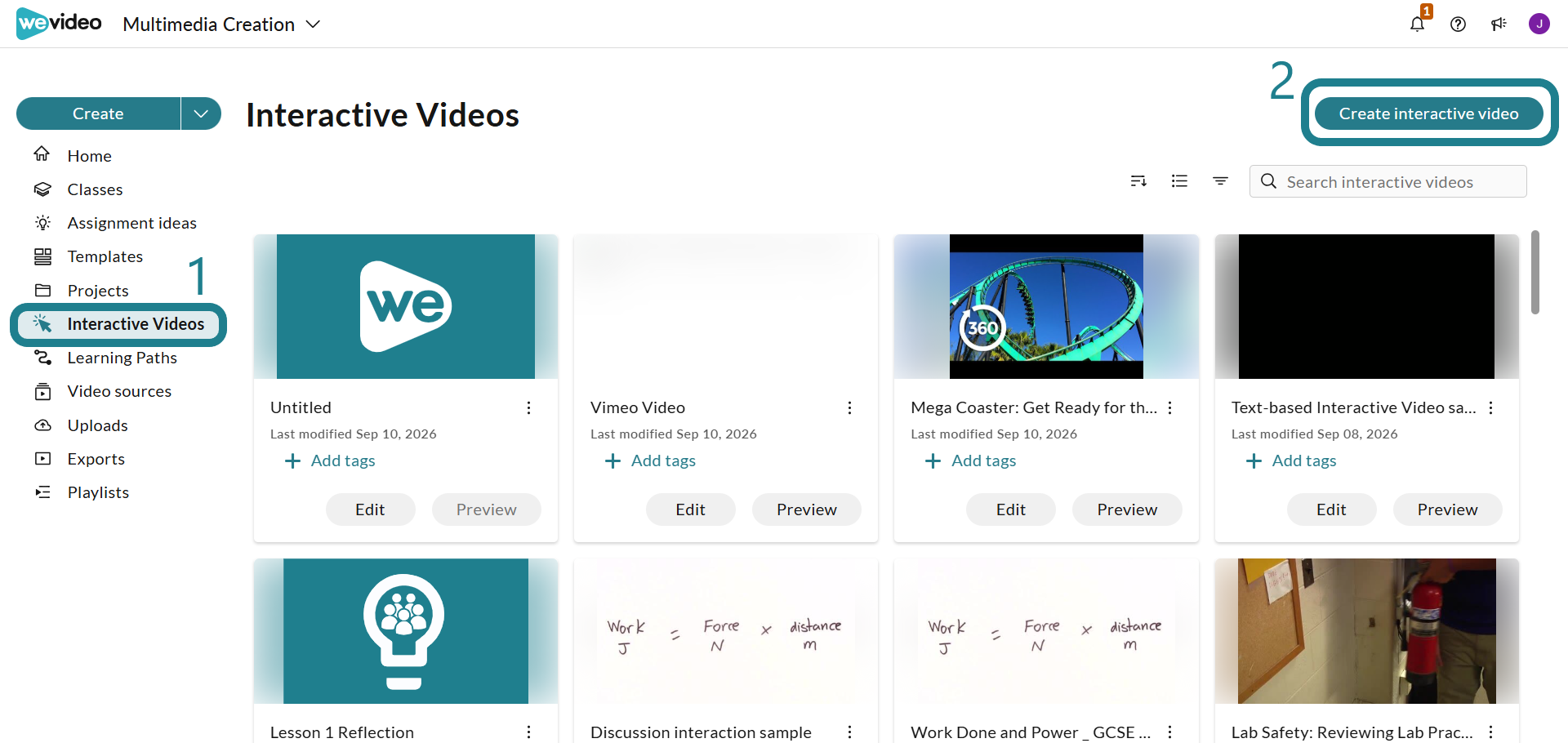
Task: Open Video sources in sidebar
Action: pyautogui.click(x=119, y=391)
